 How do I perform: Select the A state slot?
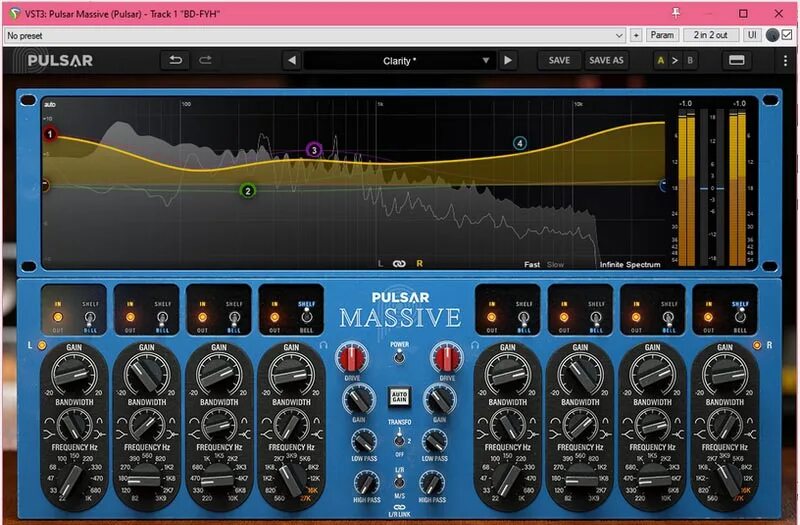(x=661, y=61)
